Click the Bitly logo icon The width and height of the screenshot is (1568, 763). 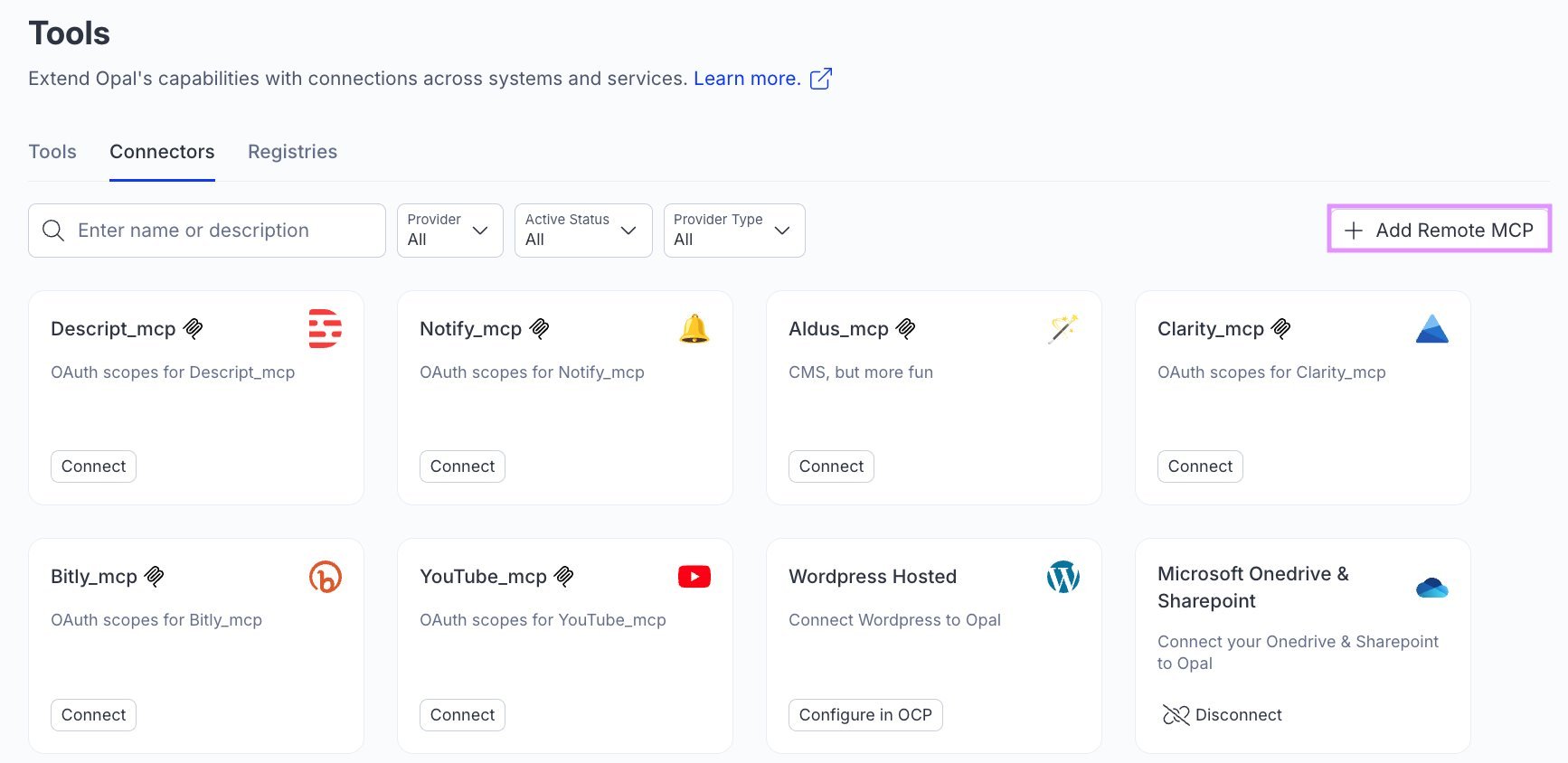click(325, 577)
